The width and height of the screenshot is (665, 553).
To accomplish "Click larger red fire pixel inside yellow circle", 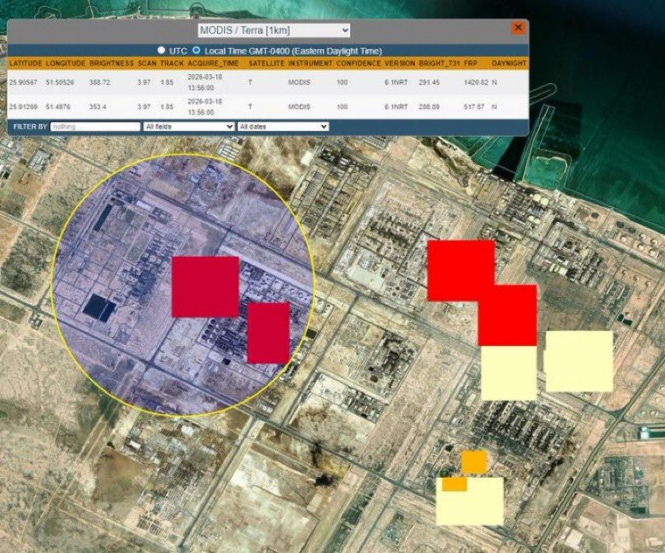I will pos(205,287).
